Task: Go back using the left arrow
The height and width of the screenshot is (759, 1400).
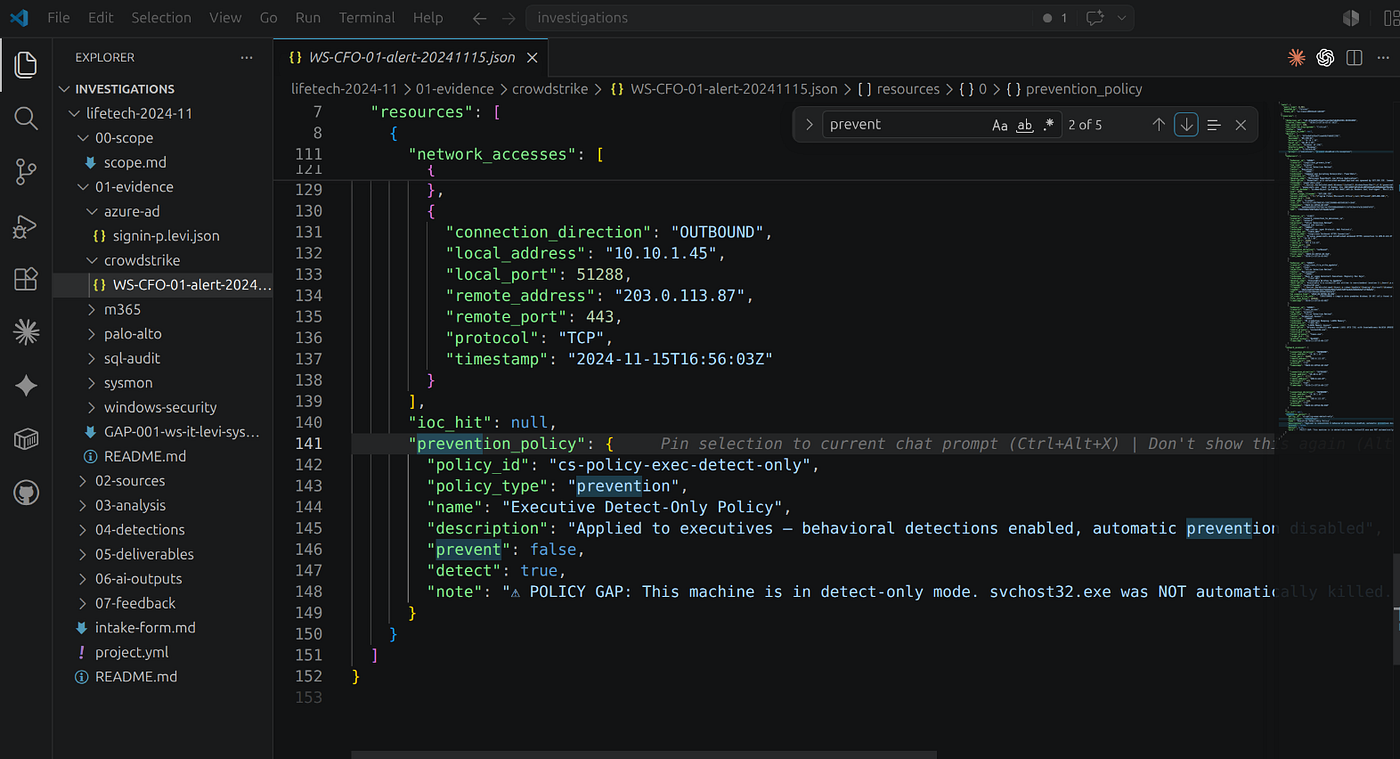Action: coord(479,18)
